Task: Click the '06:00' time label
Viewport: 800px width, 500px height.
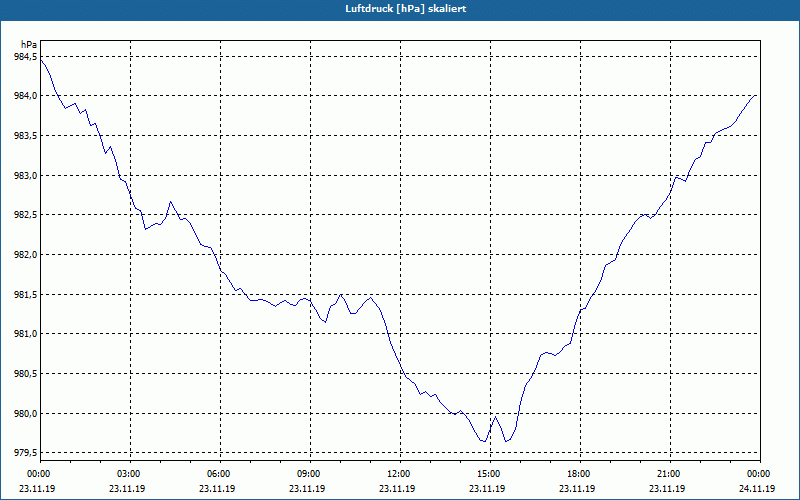Action: click(220, 473)
